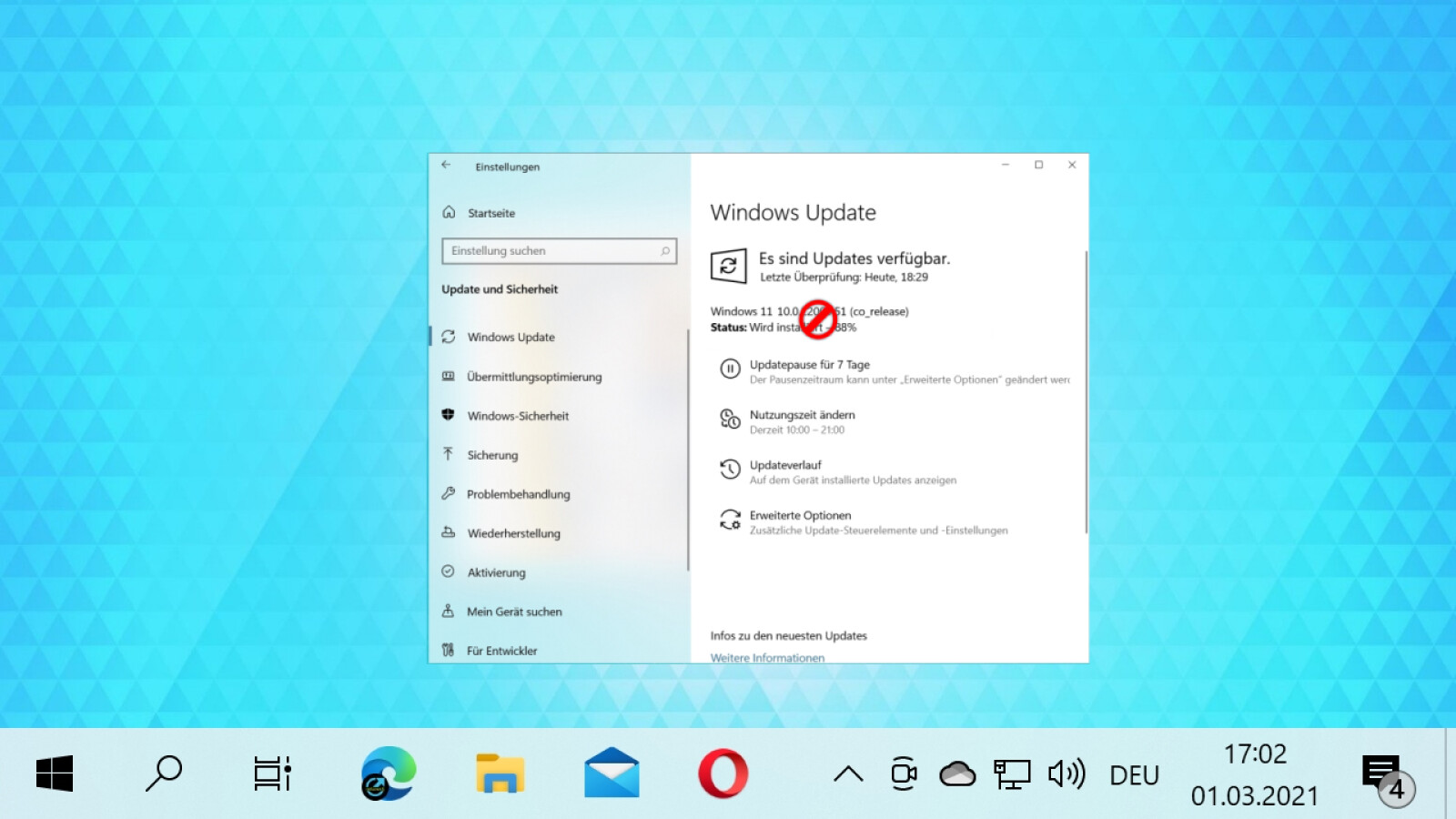Click the pause icon for Updatepause

tap(730, 369)
